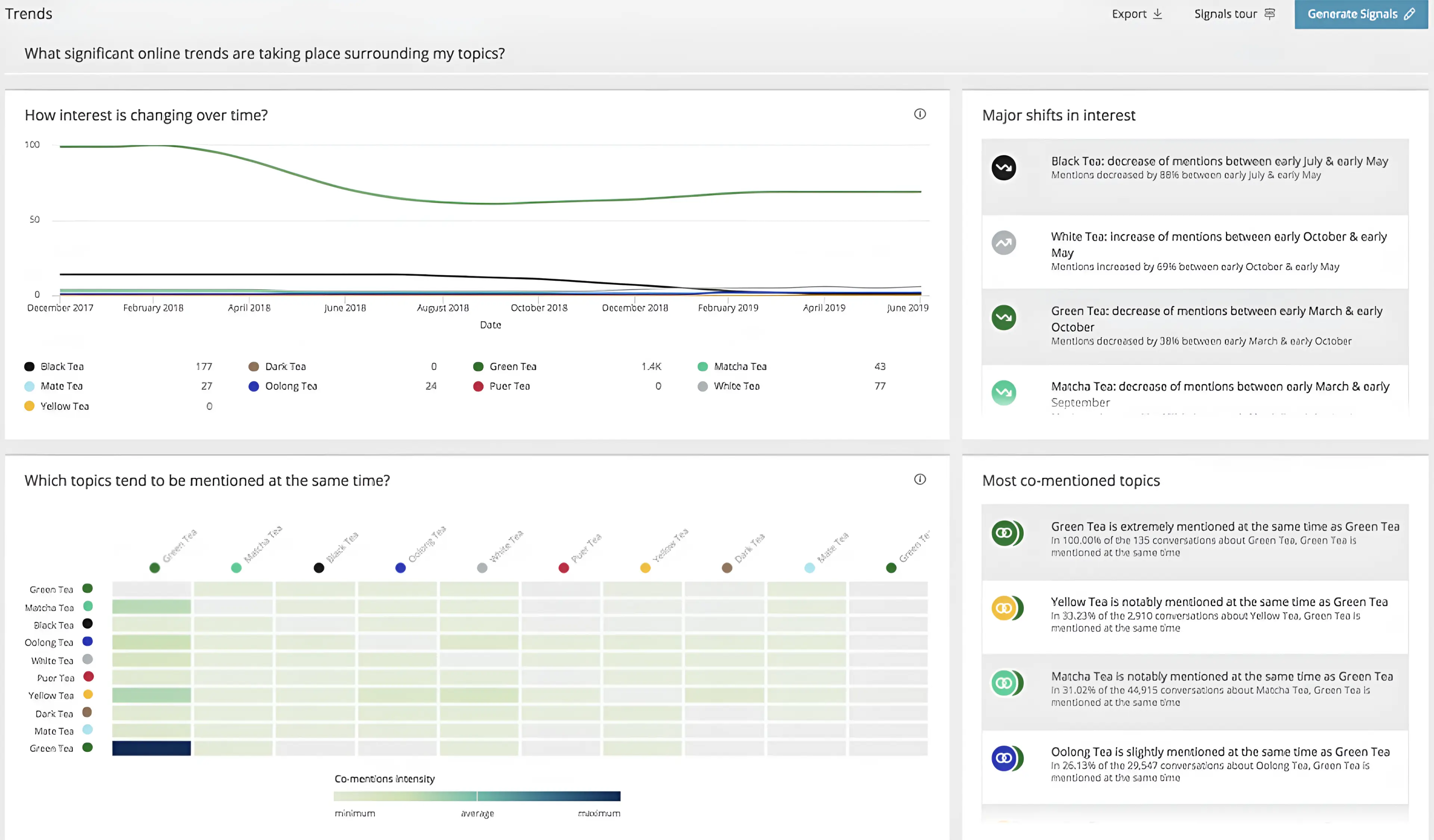Open the Export option
Viewport: 1434px width, 840px height.
tap(1136, 14)
